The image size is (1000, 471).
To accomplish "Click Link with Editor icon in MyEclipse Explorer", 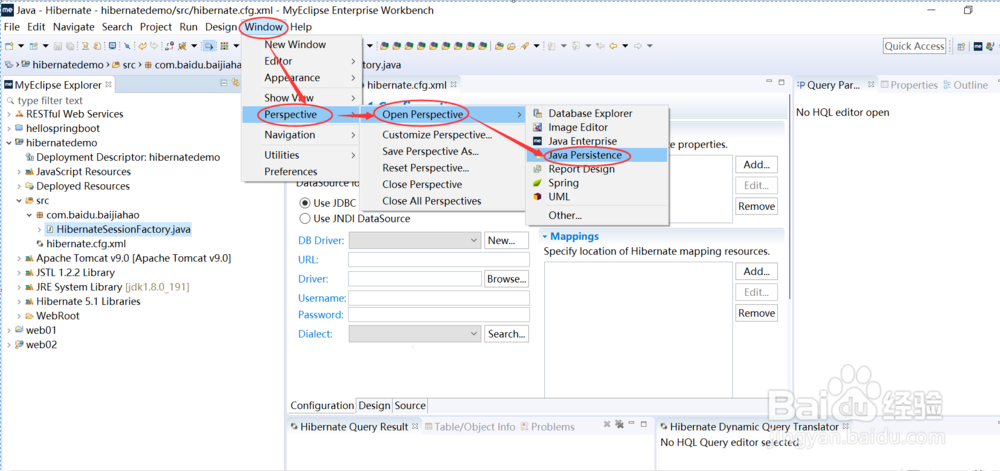I will click(235, 82).
